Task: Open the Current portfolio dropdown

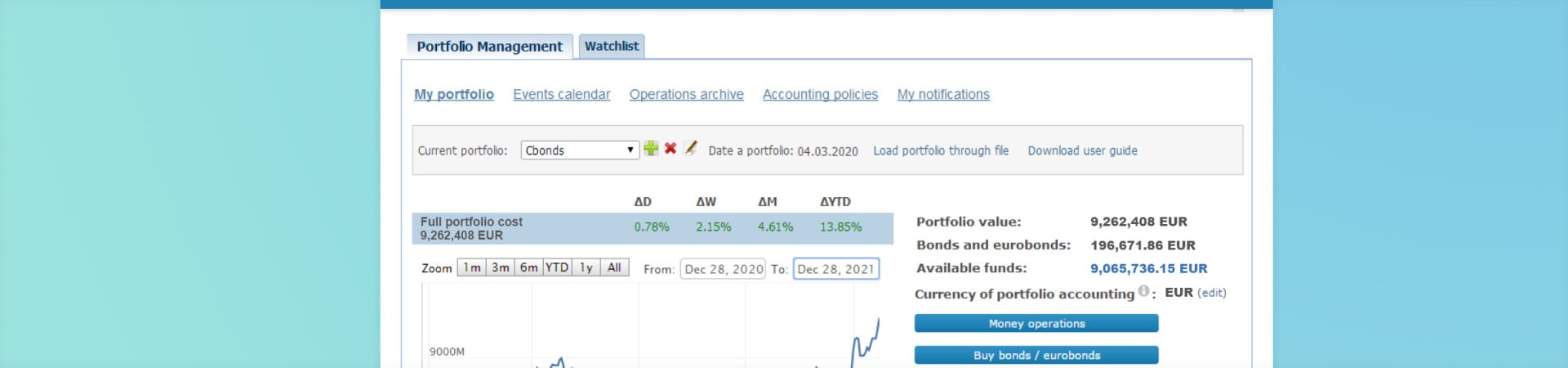Action: (x=580, y=150)
